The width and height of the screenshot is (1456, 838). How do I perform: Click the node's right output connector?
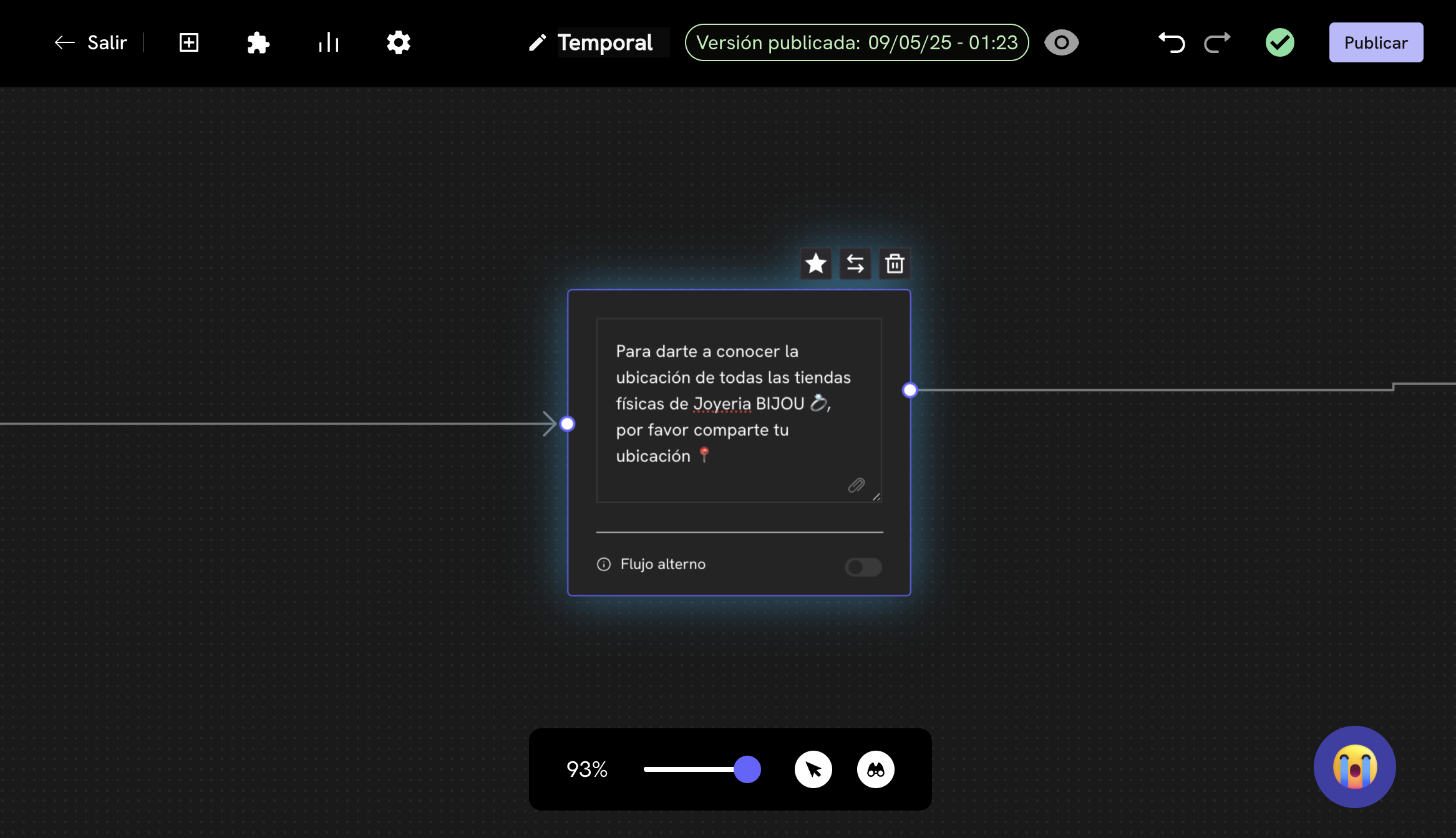coord(910,390)
